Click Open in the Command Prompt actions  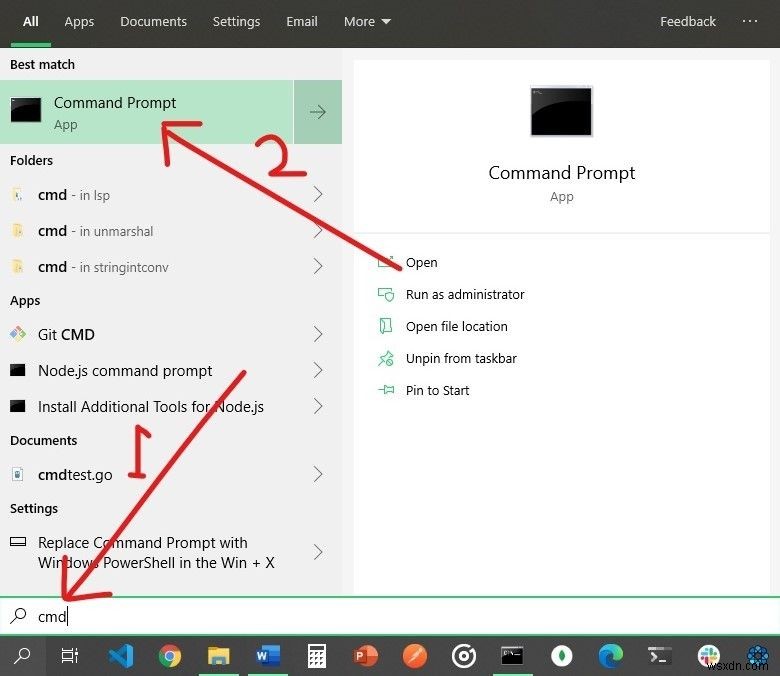[421, 263]
